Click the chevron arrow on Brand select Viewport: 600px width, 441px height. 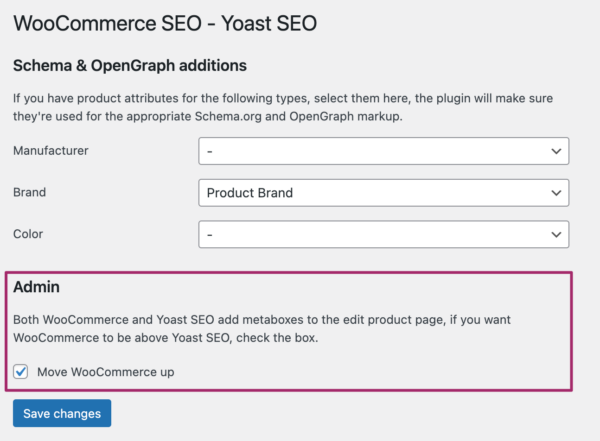coord(557,192)
